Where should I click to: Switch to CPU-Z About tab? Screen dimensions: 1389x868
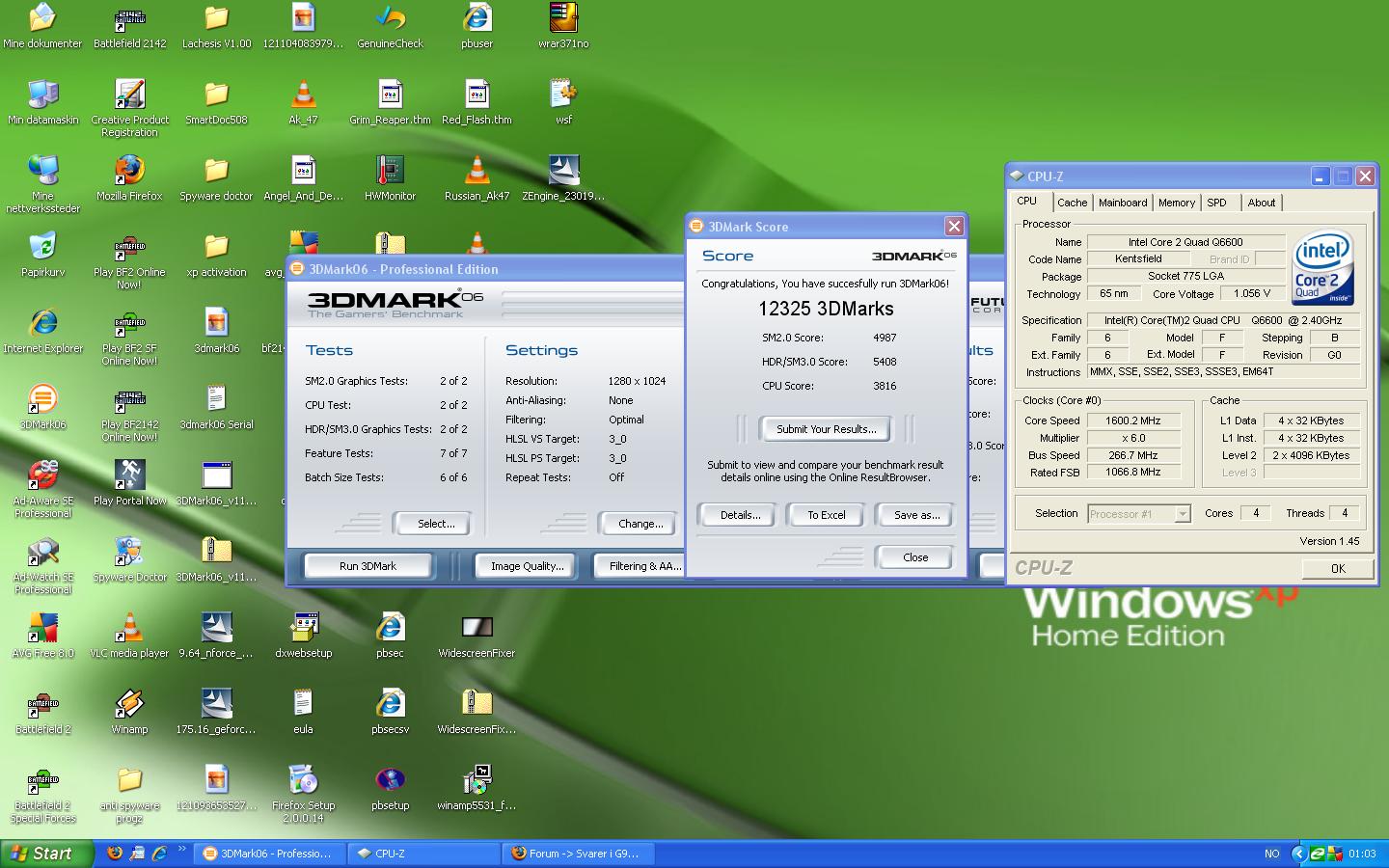[1261, 203]
